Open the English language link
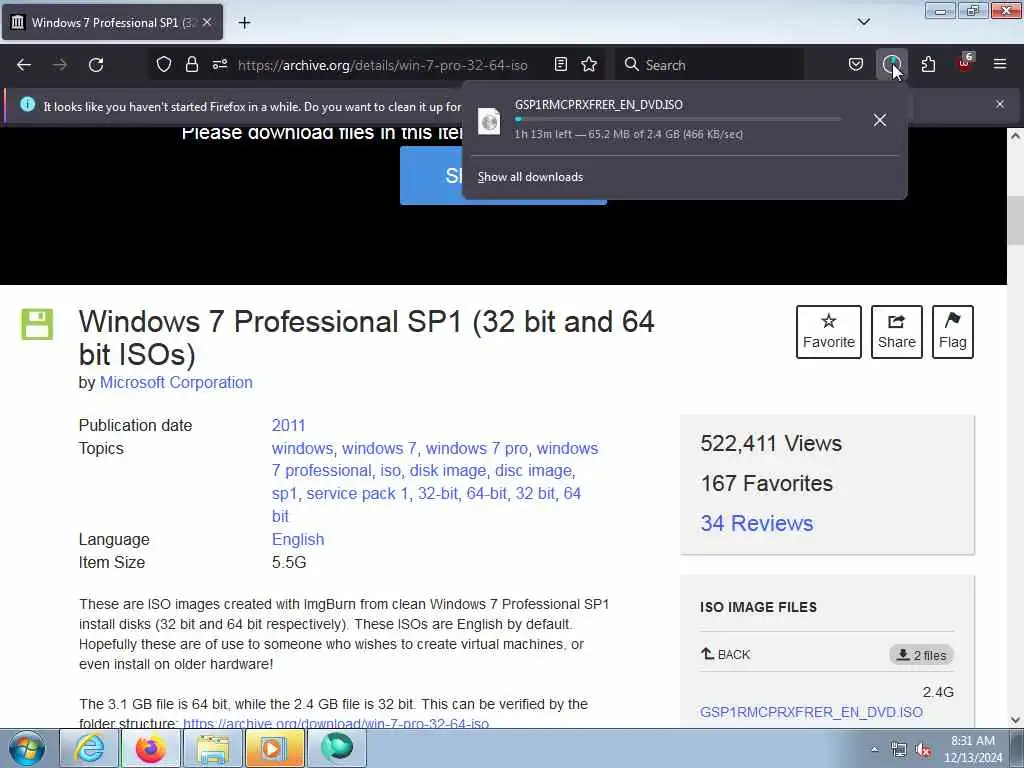Viewport: 1024px width, 768px height. click(298, 539)
